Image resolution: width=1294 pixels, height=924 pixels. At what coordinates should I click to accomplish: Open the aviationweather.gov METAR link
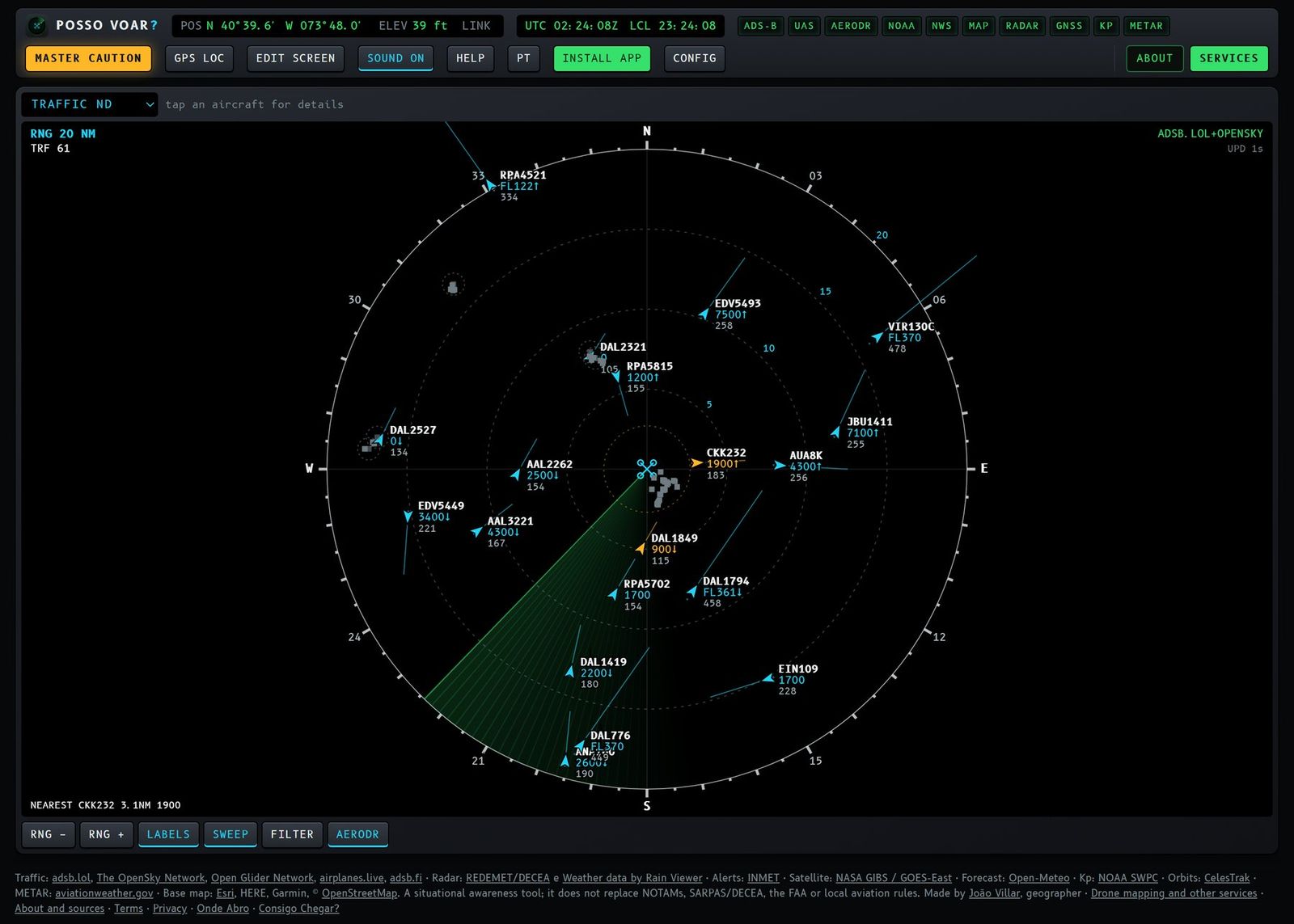tap(104, 893)
